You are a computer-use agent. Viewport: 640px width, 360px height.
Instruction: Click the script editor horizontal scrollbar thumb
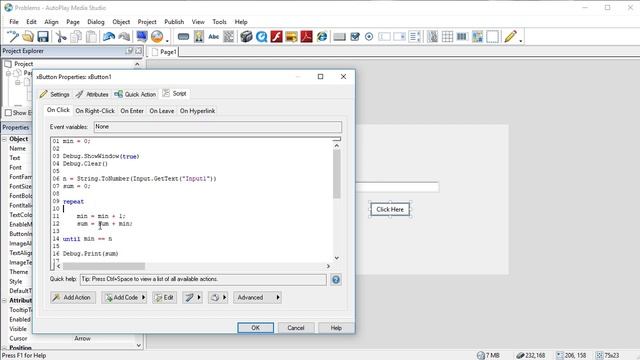click(x=104, y=266)
